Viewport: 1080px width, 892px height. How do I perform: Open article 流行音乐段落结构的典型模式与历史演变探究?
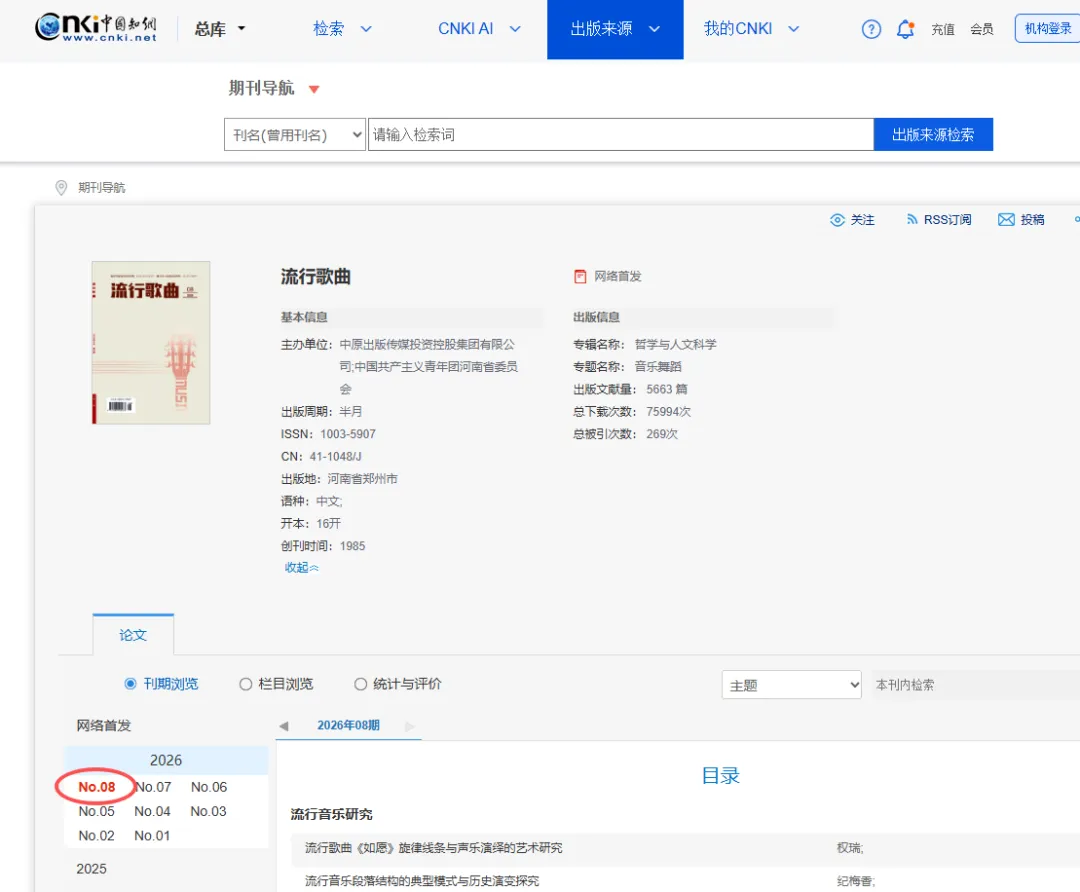point(422,881)
